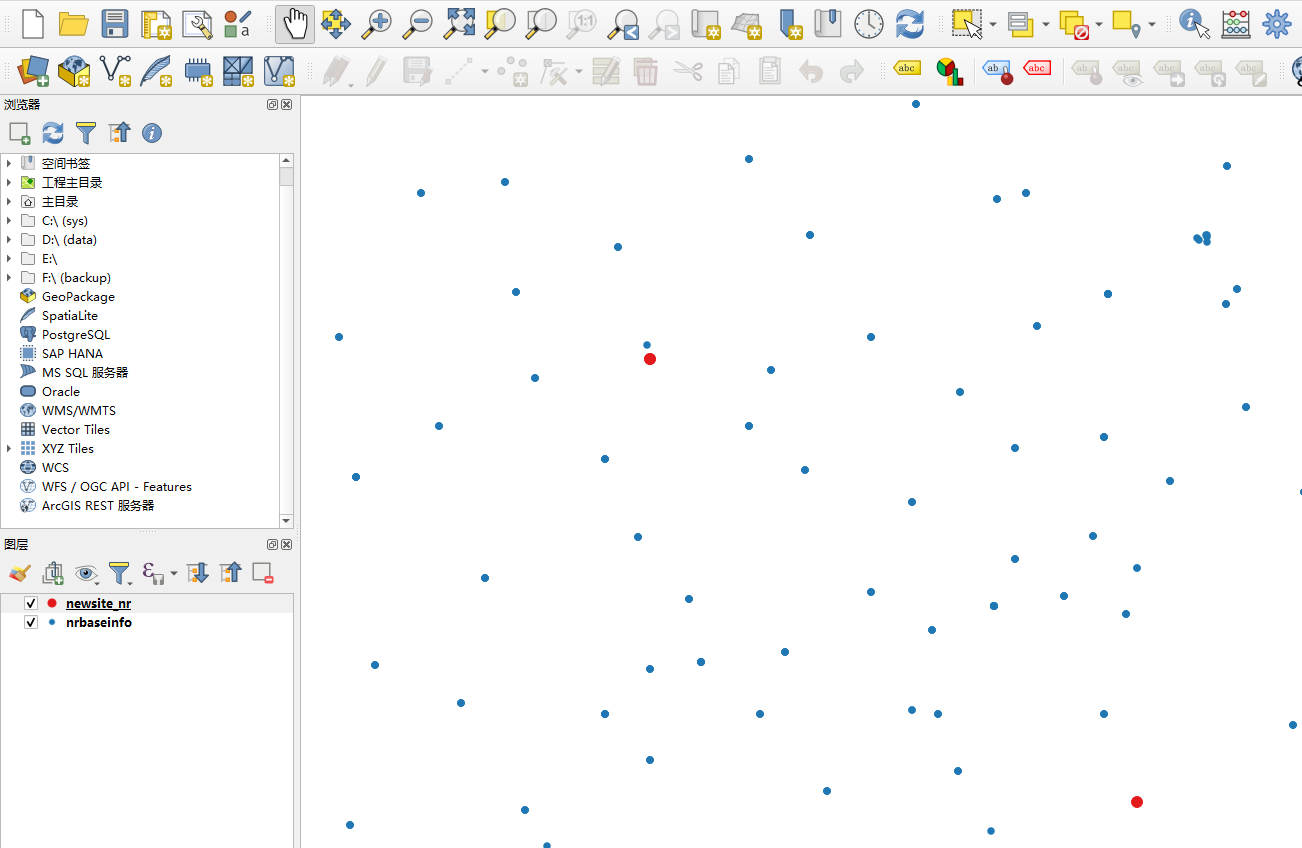Click the red newsite_nr layer symbol
The image size is (1302, 848).
[52, 603]
